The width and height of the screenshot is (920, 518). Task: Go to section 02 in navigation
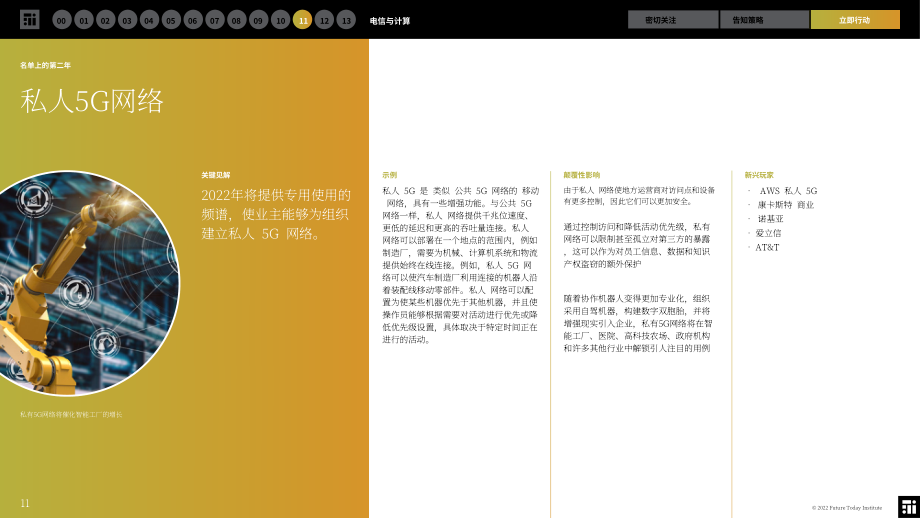pyautogui.click(x=106, y=20)
